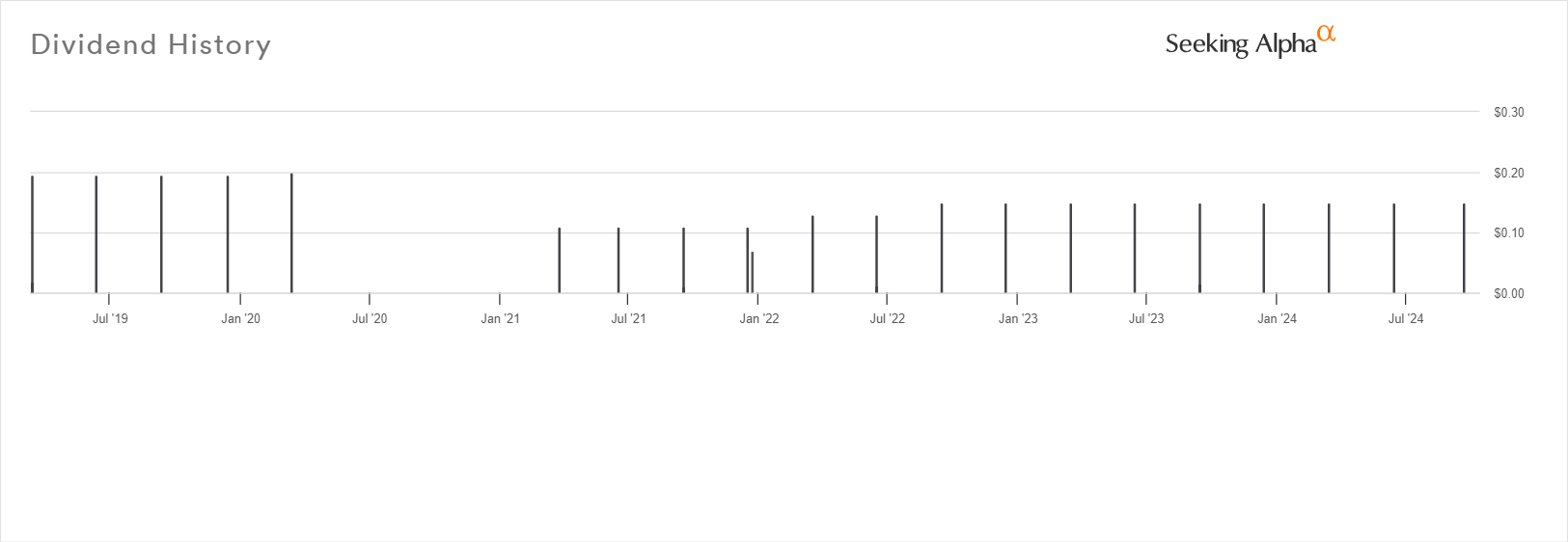Click the Seeking Alpha logo
Viewport: 1568px width, 542px height.
tap(1251, 43)
